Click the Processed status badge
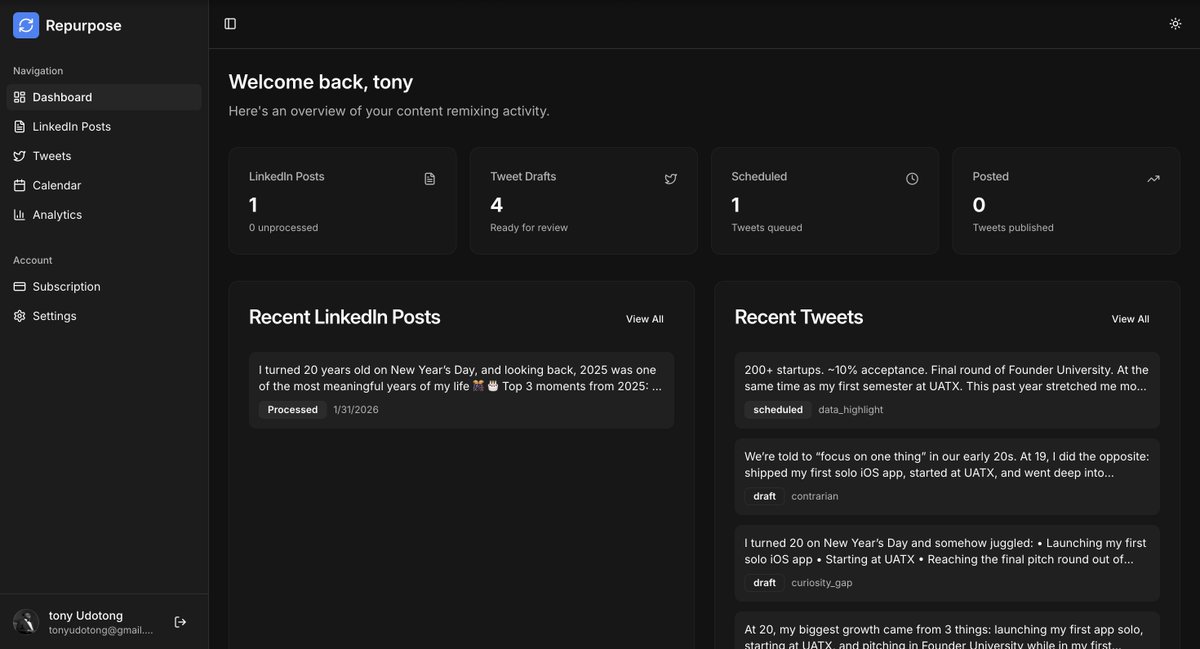 tap(293, 410)
